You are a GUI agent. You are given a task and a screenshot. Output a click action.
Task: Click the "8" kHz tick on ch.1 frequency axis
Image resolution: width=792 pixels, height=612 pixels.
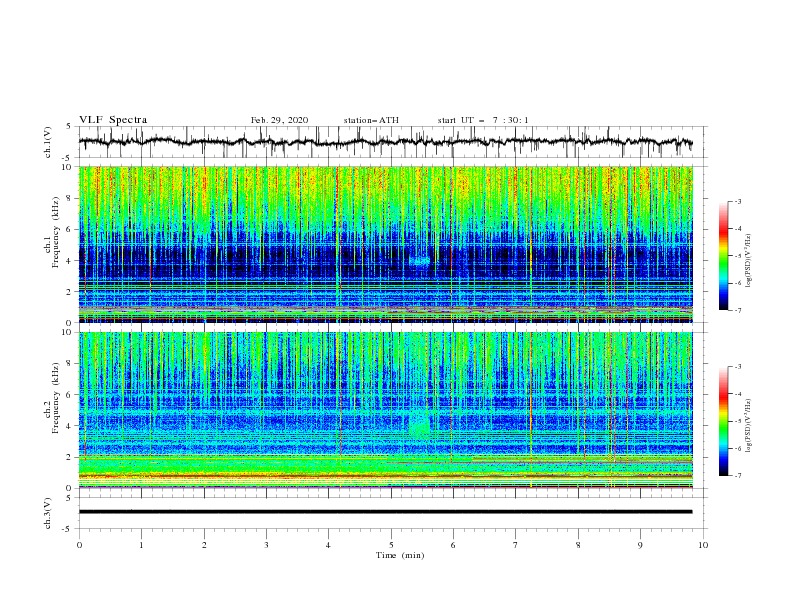(70, 198)
